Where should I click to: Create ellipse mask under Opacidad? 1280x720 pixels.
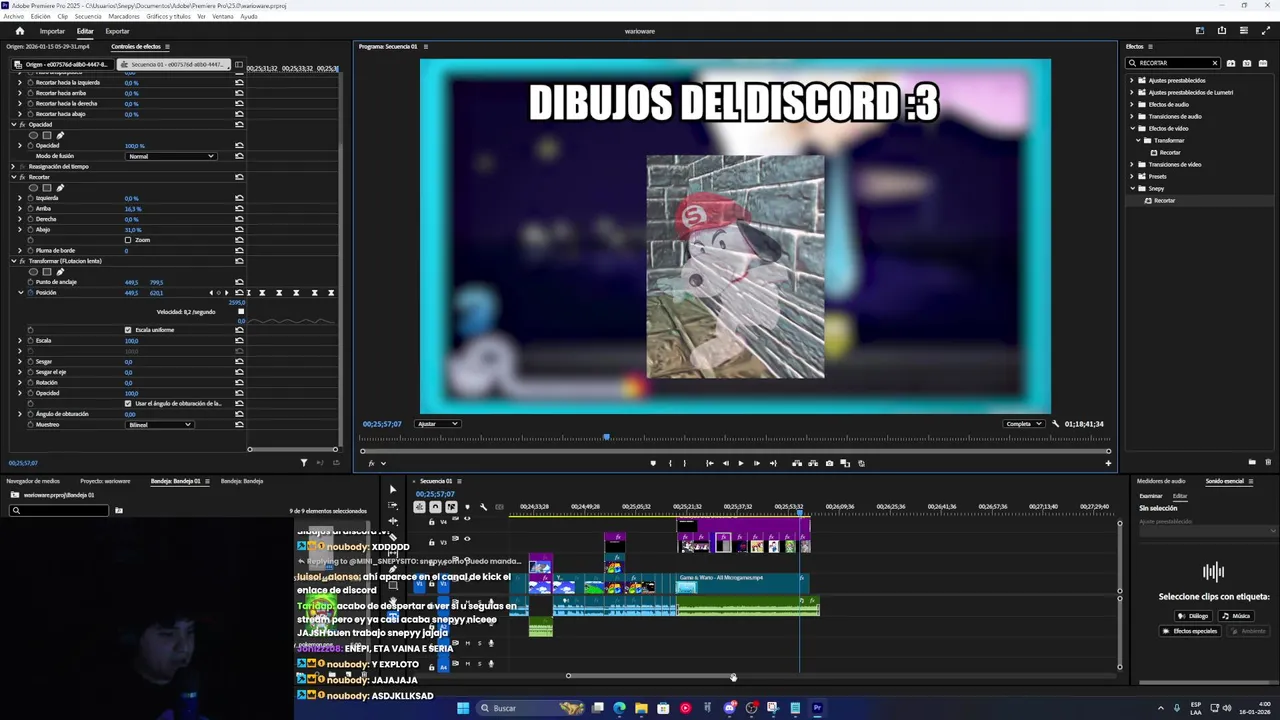(33, 135)
